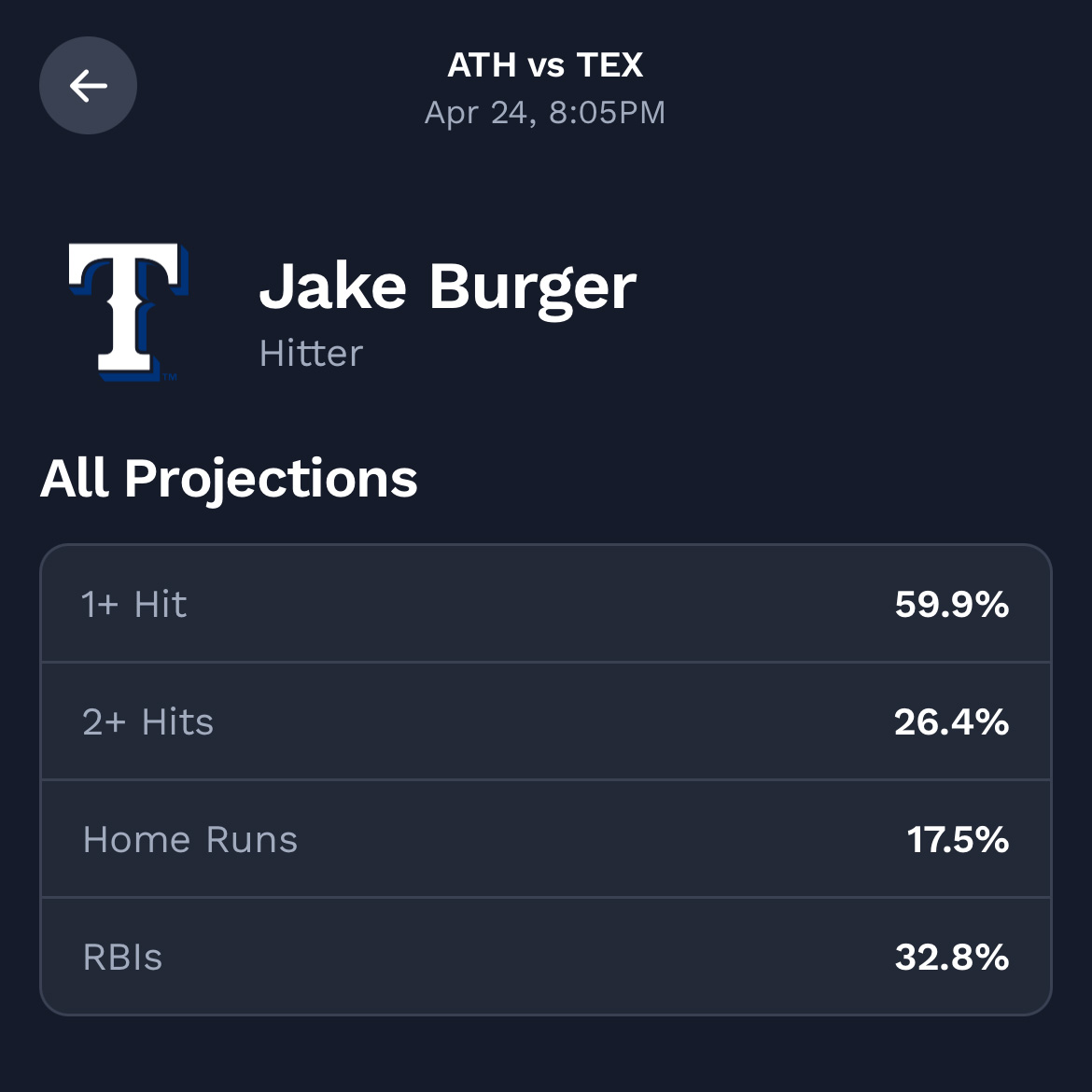Click the Texas Rangers T logo
The height and width of the screenshot is (1092, 1092).
128,311
